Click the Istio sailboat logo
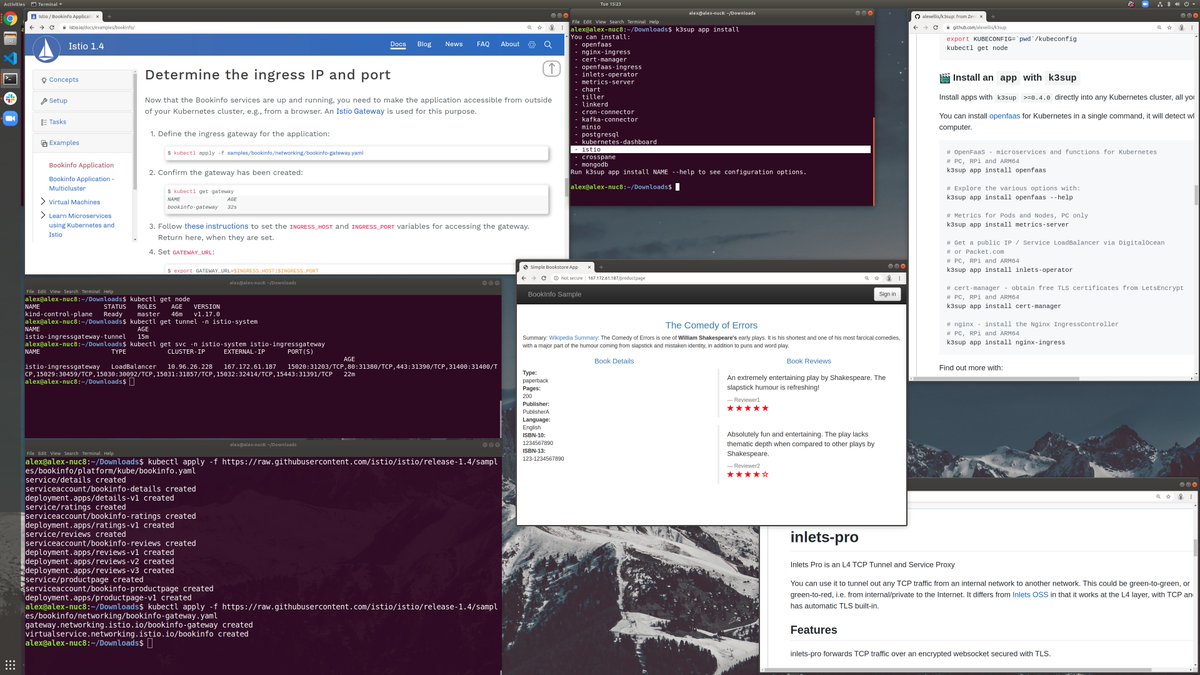Image resolution: width=1200 pixels, height=675 pixels. point(46,48)
